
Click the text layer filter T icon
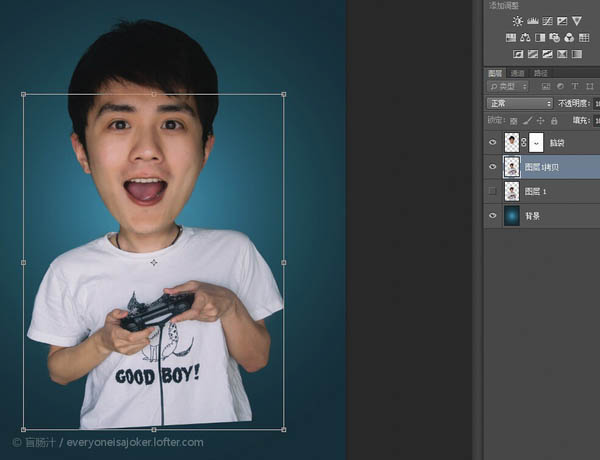(x=576, y=87)
